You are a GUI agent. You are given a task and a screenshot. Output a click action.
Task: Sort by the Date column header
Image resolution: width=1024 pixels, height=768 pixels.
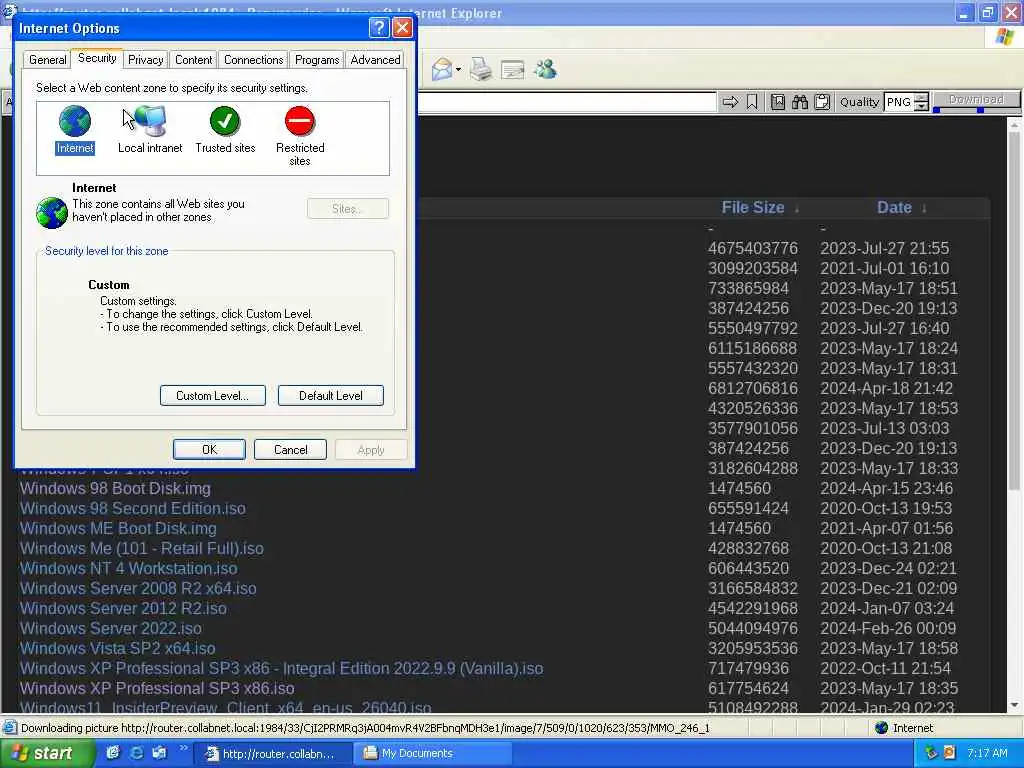coord(894,208)
